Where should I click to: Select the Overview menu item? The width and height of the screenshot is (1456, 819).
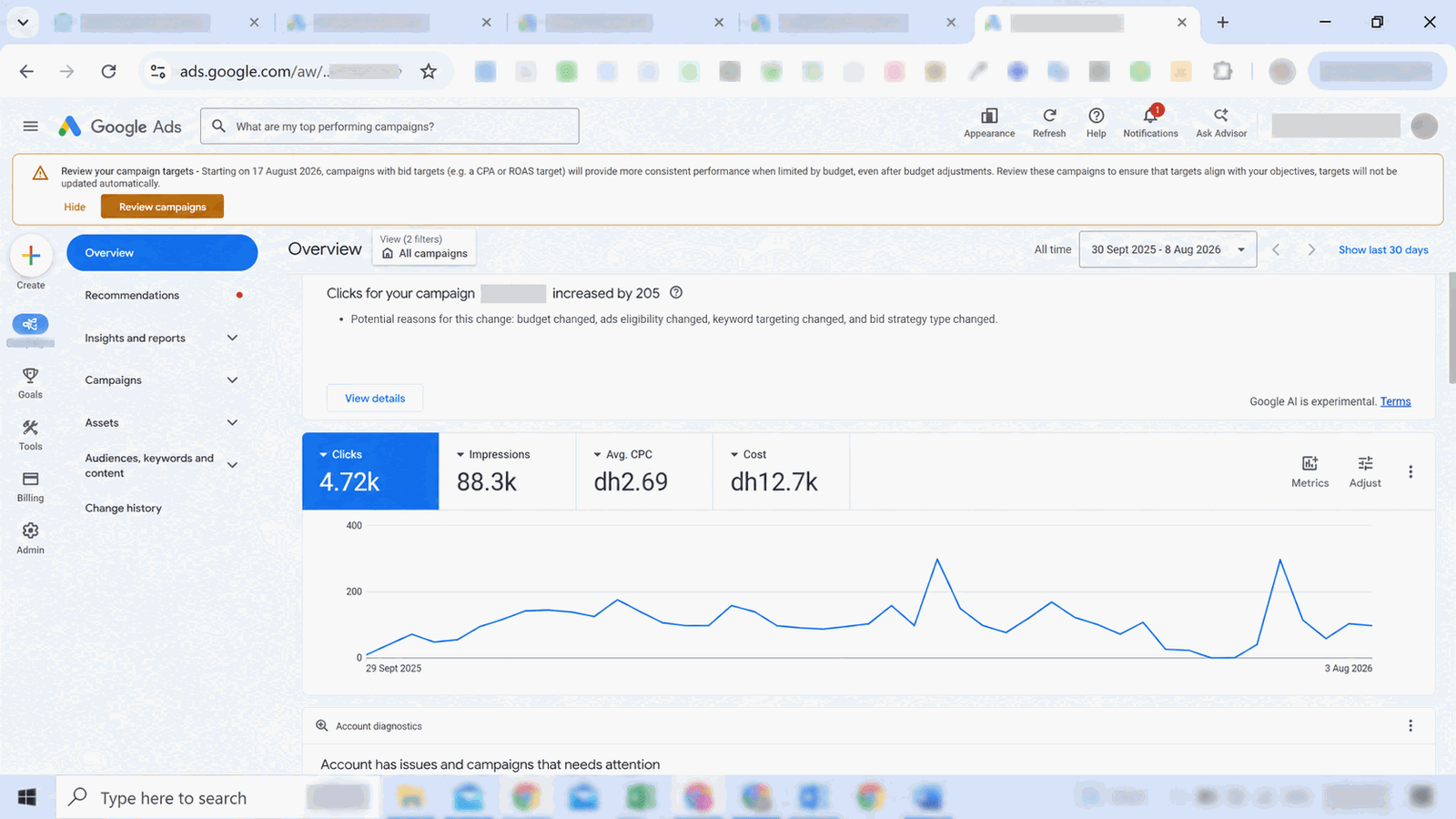coord(162,252)
